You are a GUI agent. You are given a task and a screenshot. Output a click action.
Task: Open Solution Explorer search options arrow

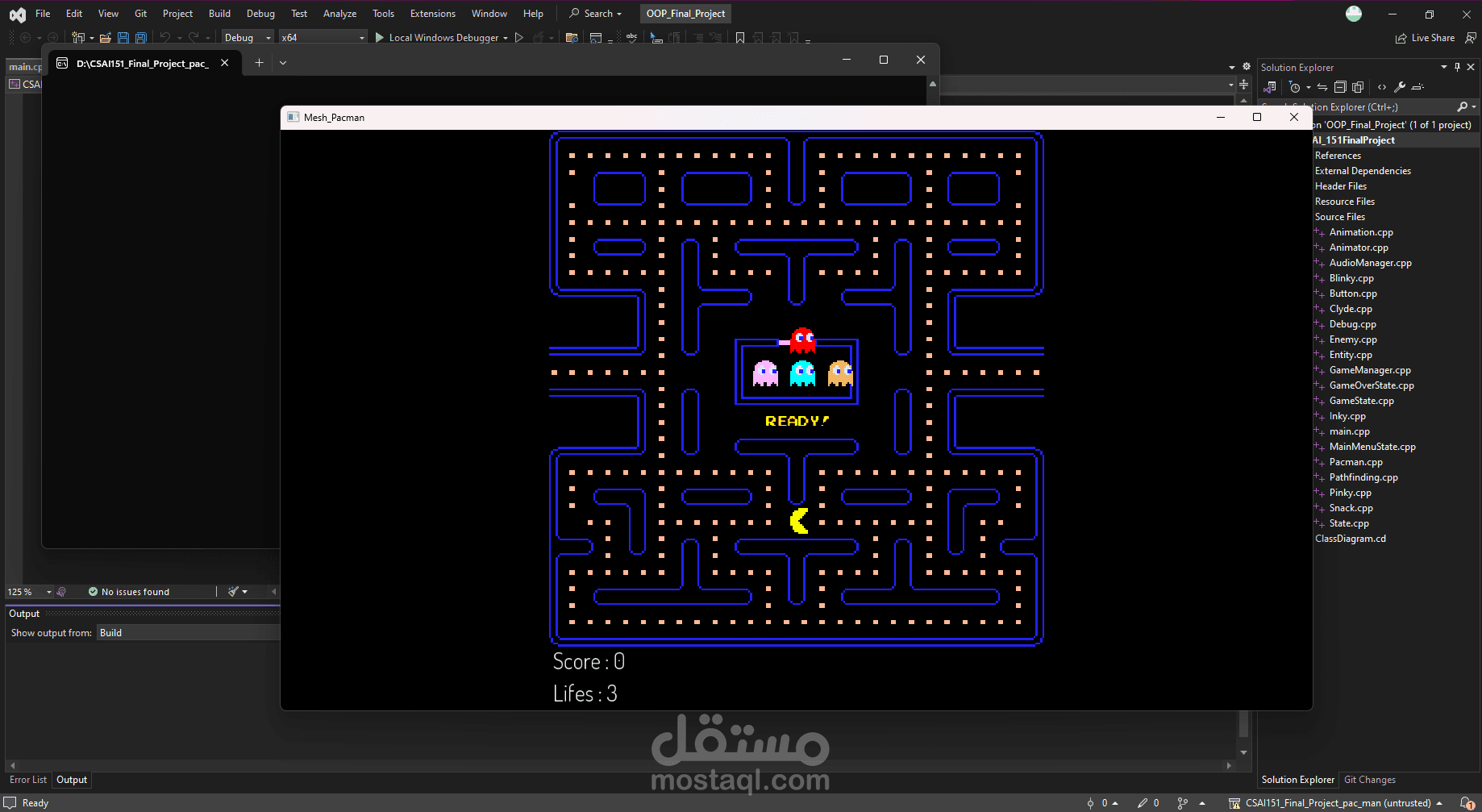click(1475, 106)
